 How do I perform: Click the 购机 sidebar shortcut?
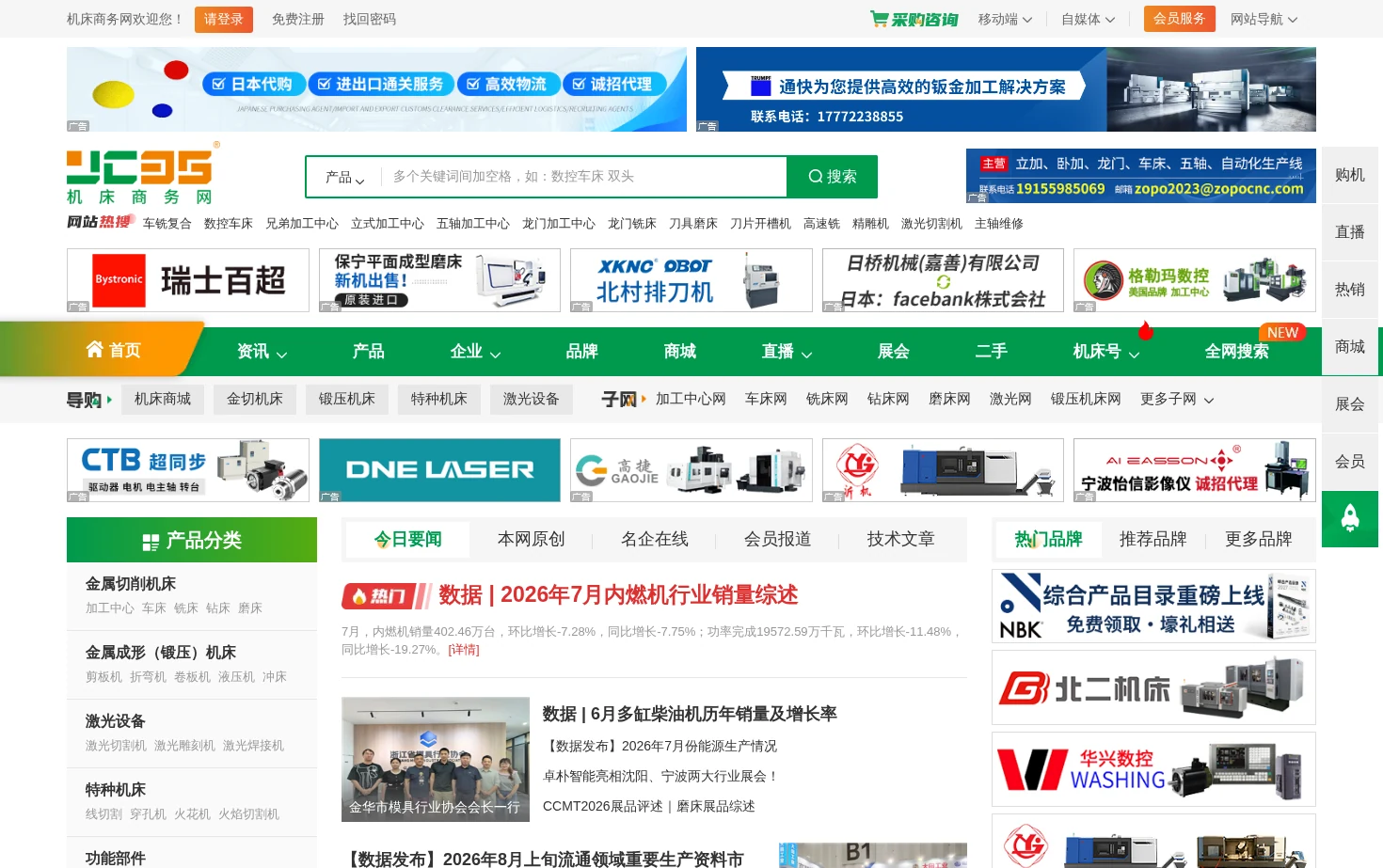coord(1349,175)
